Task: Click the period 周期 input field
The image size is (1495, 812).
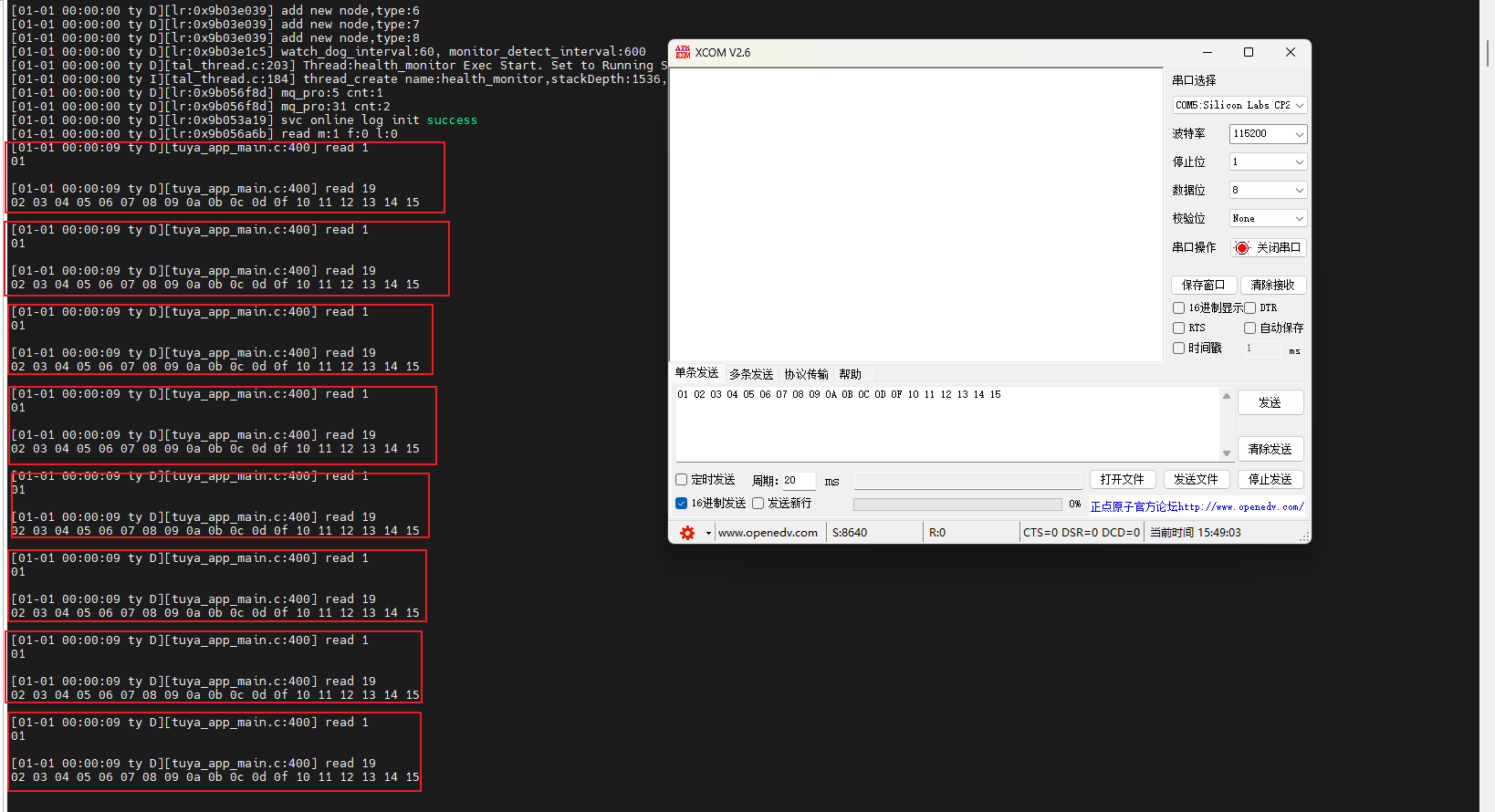Action: [799, 481]
